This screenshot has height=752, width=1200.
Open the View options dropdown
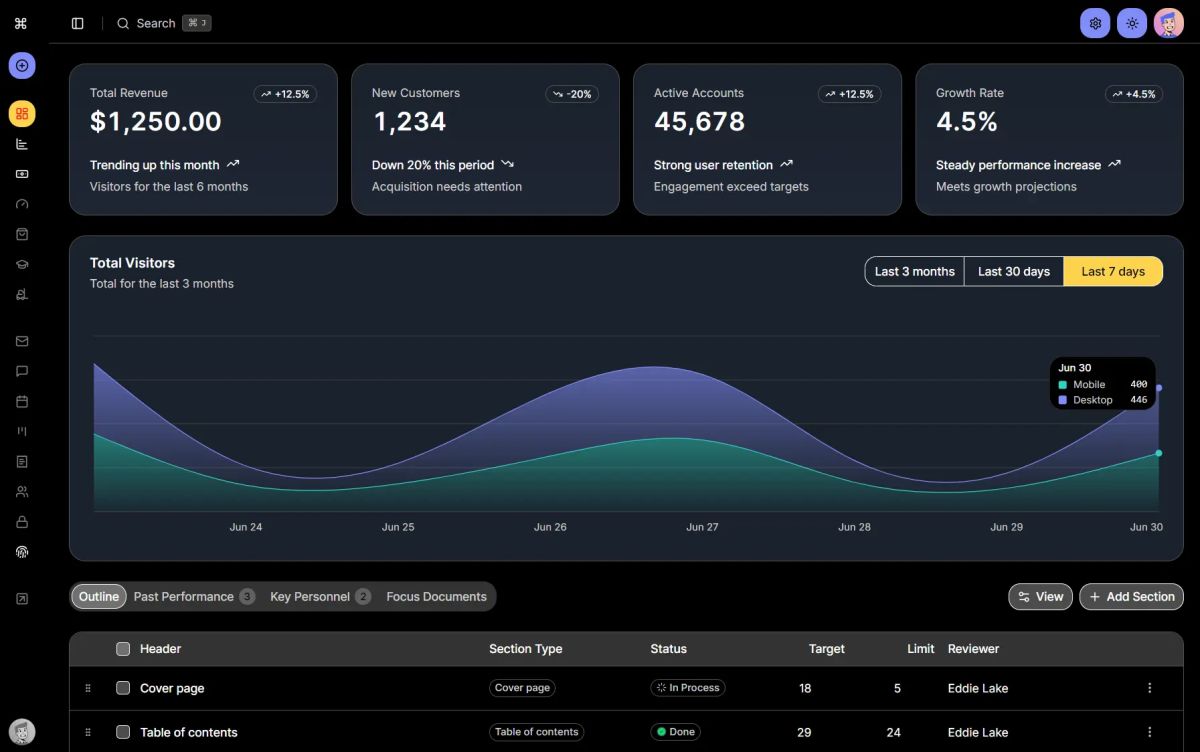tap(1040, 596)
